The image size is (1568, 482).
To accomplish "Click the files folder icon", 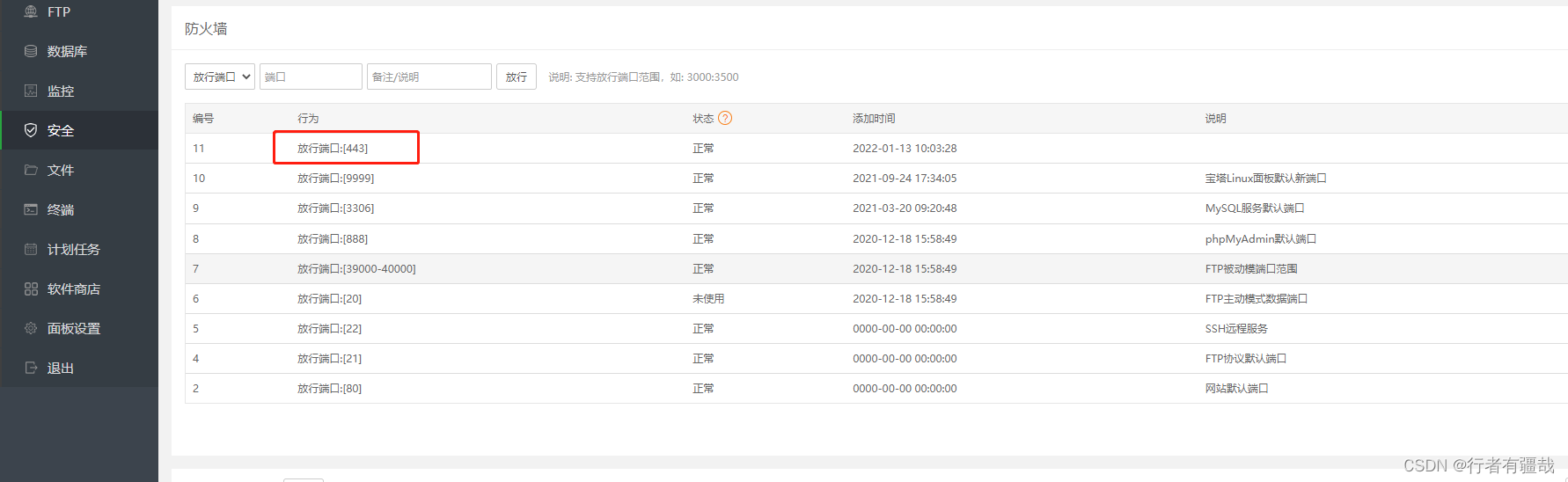I will click(31, 170).
